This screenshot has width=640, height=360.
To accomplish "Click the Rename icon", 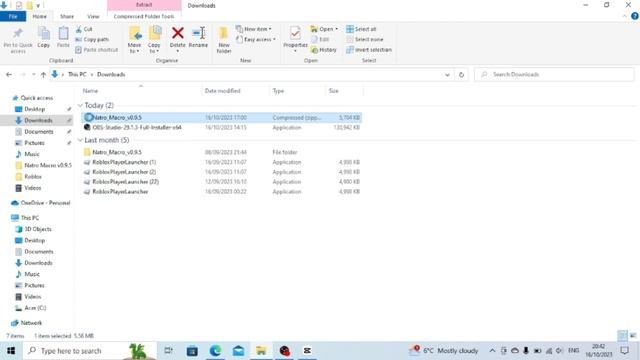I will tap(198, 33).
